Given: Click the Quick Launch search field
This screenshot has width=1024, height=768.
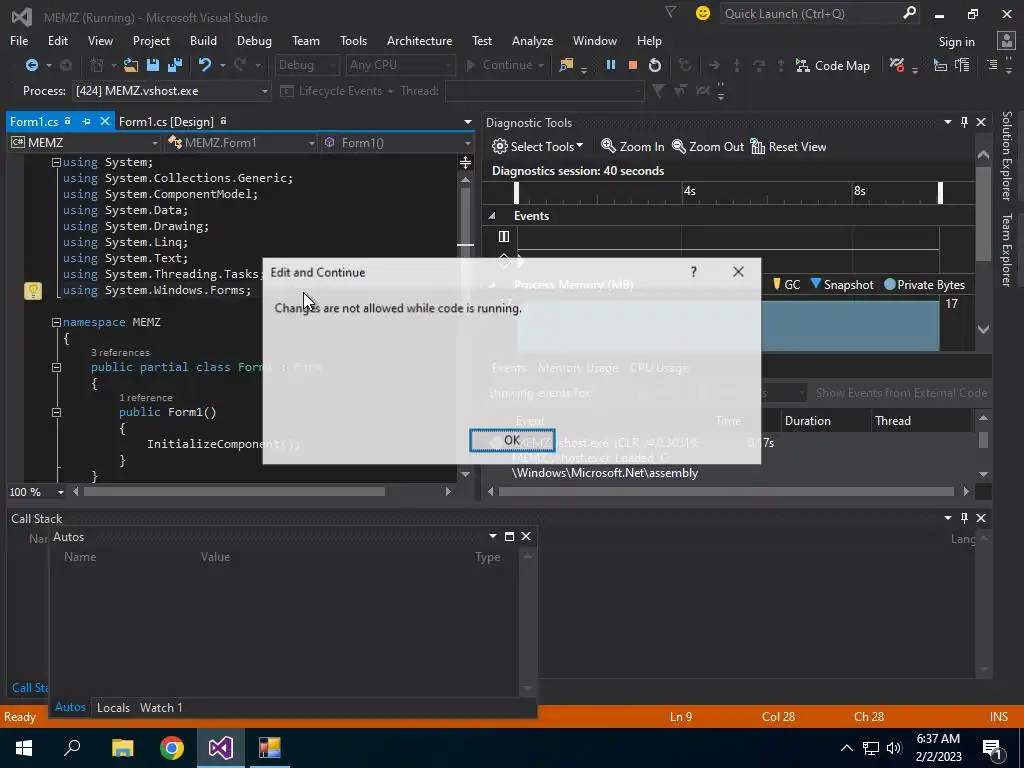Looking at the screenshot, I should click(x=820, y=14).
